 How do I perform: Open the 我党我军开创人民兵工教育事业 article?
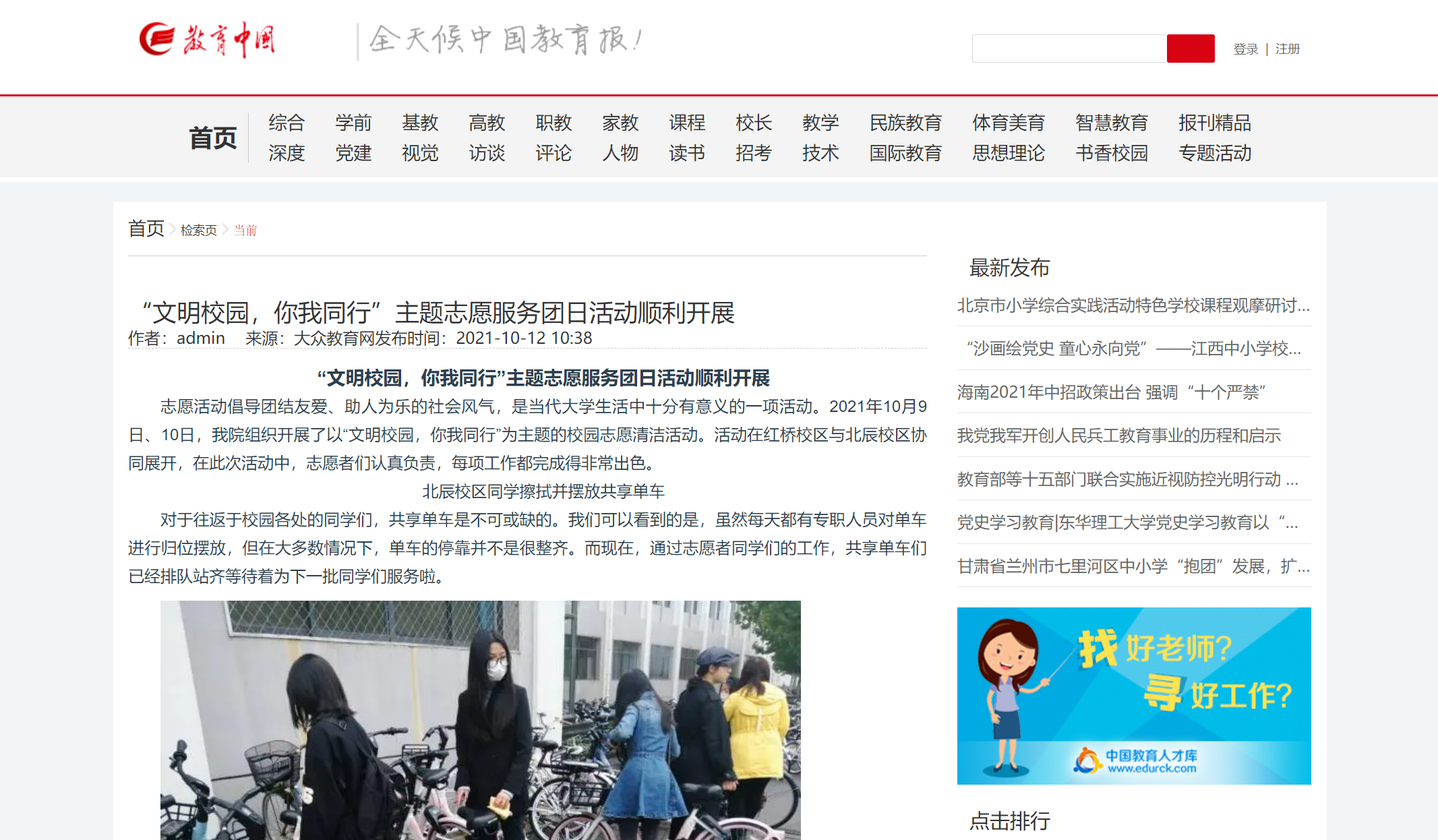(x=1118, y=436)
